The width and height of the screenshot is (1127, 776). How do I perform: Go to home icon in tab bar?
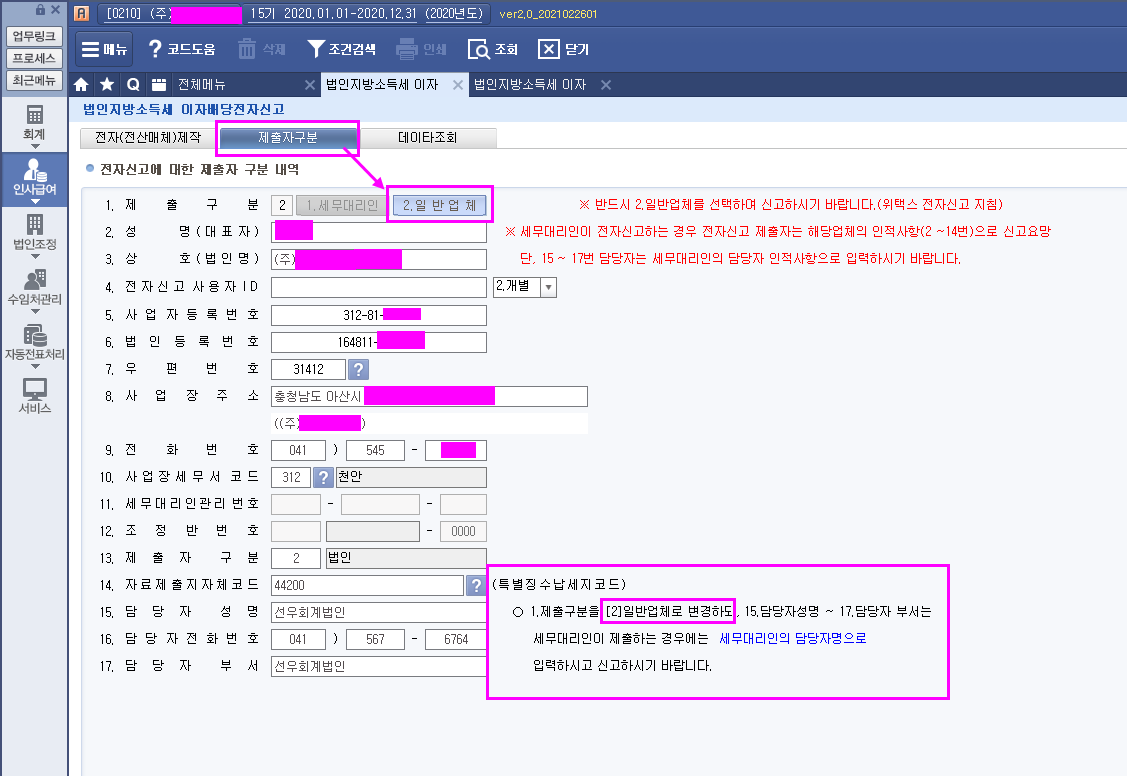point(81,85)
